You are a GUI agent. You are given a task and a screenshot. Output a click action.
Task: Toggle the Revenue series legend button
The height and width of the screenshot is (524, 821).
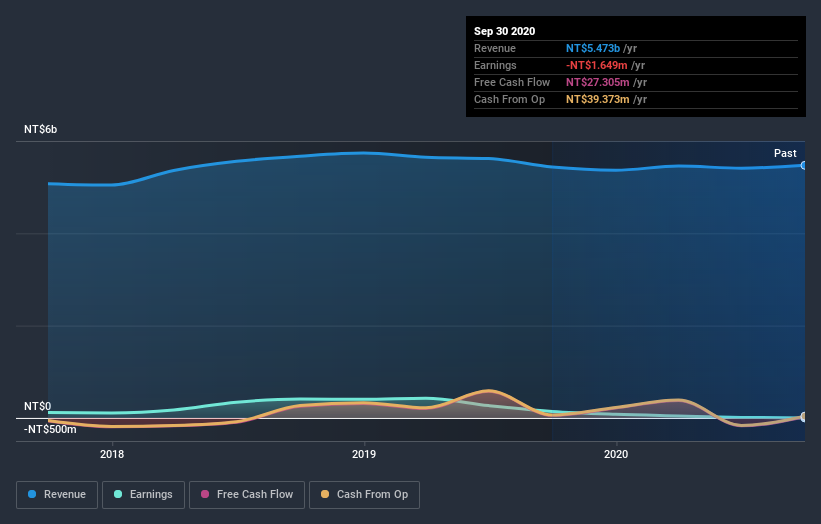[x=57, y=495]
